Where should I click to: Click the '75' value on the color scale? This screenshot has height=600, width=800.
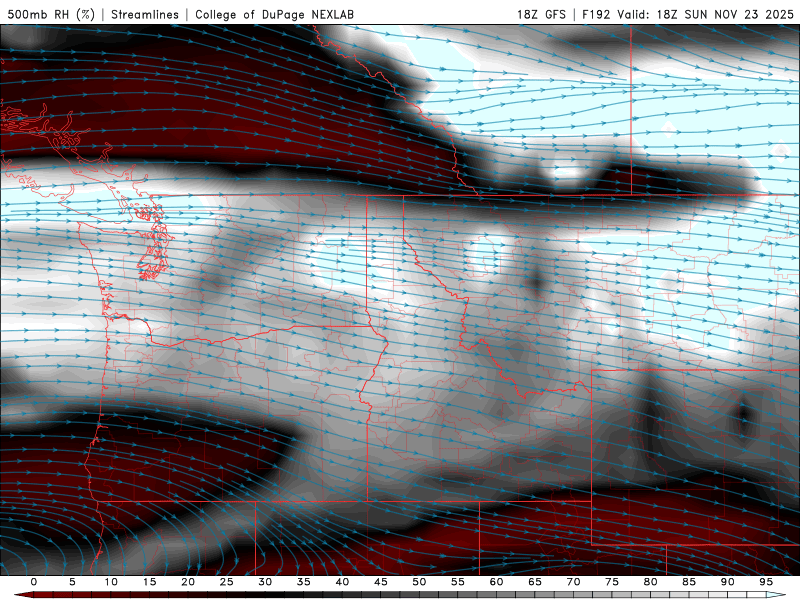click(x=612, y=582)
